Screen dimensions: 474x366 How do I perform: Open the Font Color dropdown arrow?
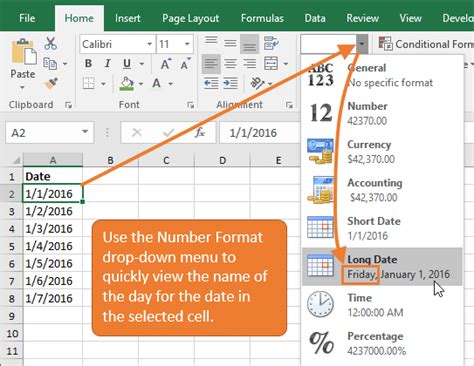(x=171, y=84)
